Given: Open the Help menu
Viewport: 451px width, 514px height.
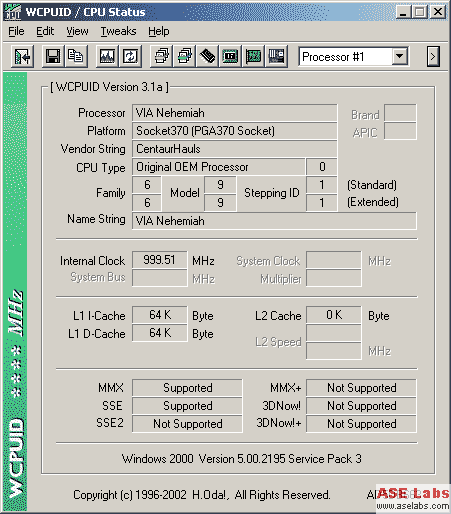Looking at the screenshot, I should click(159, 31).
